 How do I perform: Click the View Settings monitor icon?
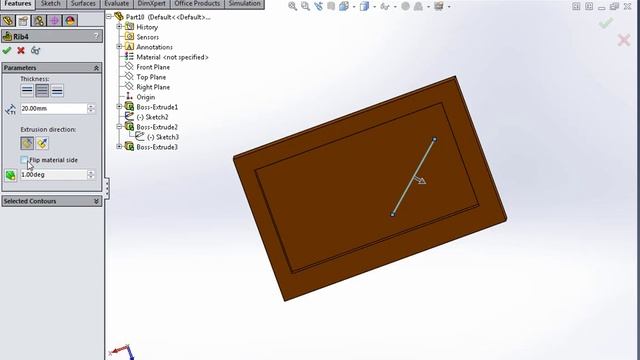tap(439, 6)
